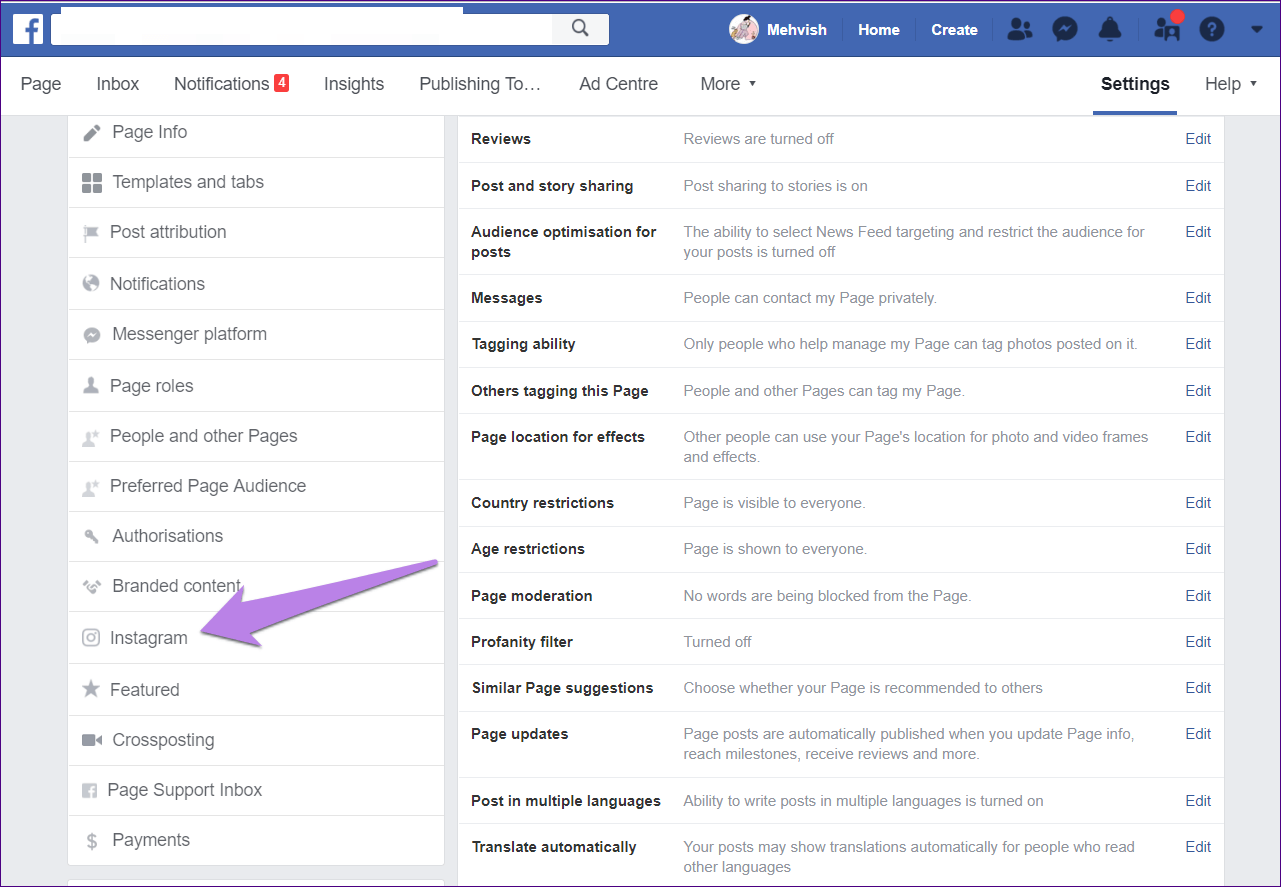1281x887 pixels.
Task: Select the Settings tab
Action: point(1135,84)
